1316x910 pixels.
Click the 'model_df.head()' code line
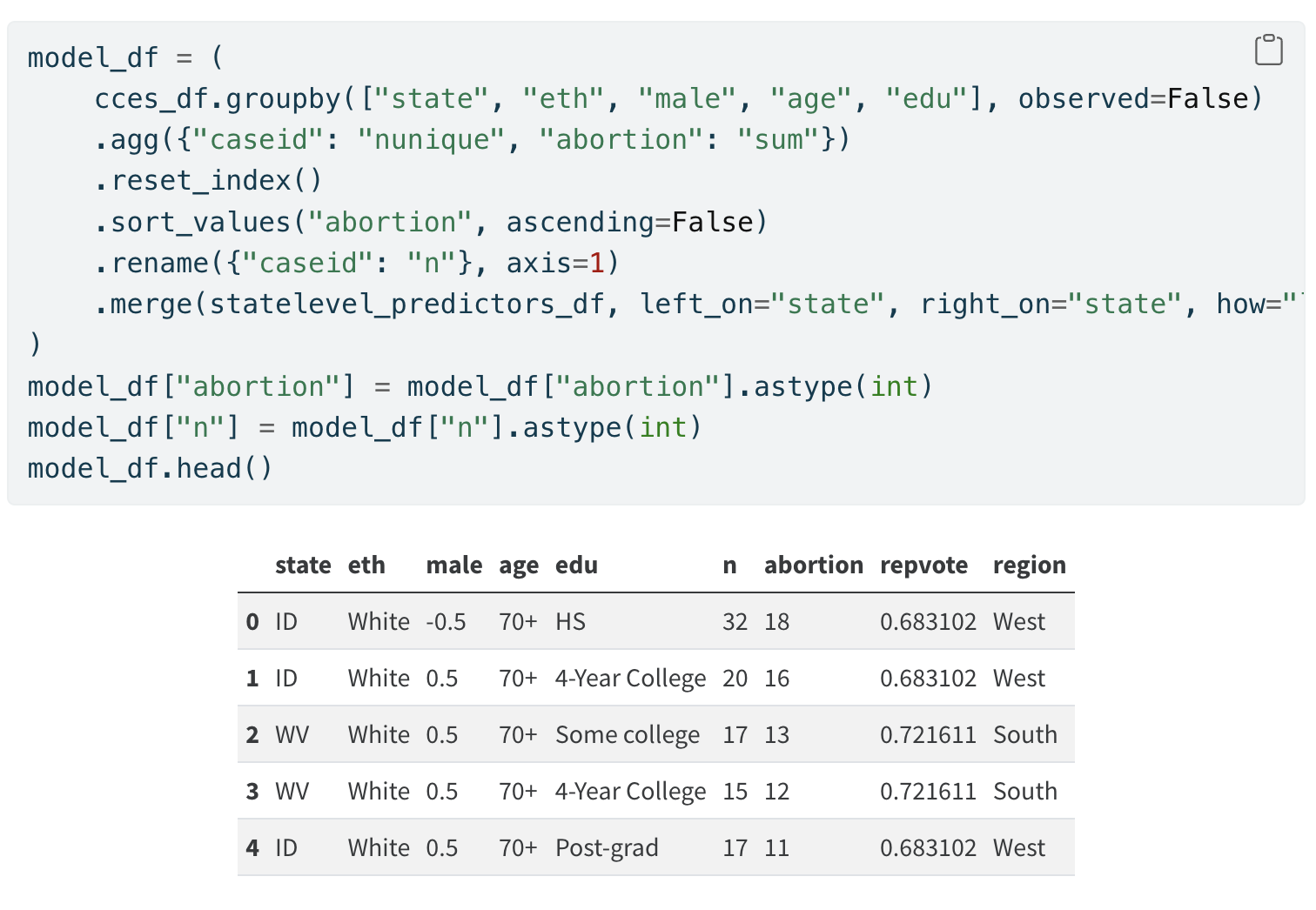coord(150,469)
